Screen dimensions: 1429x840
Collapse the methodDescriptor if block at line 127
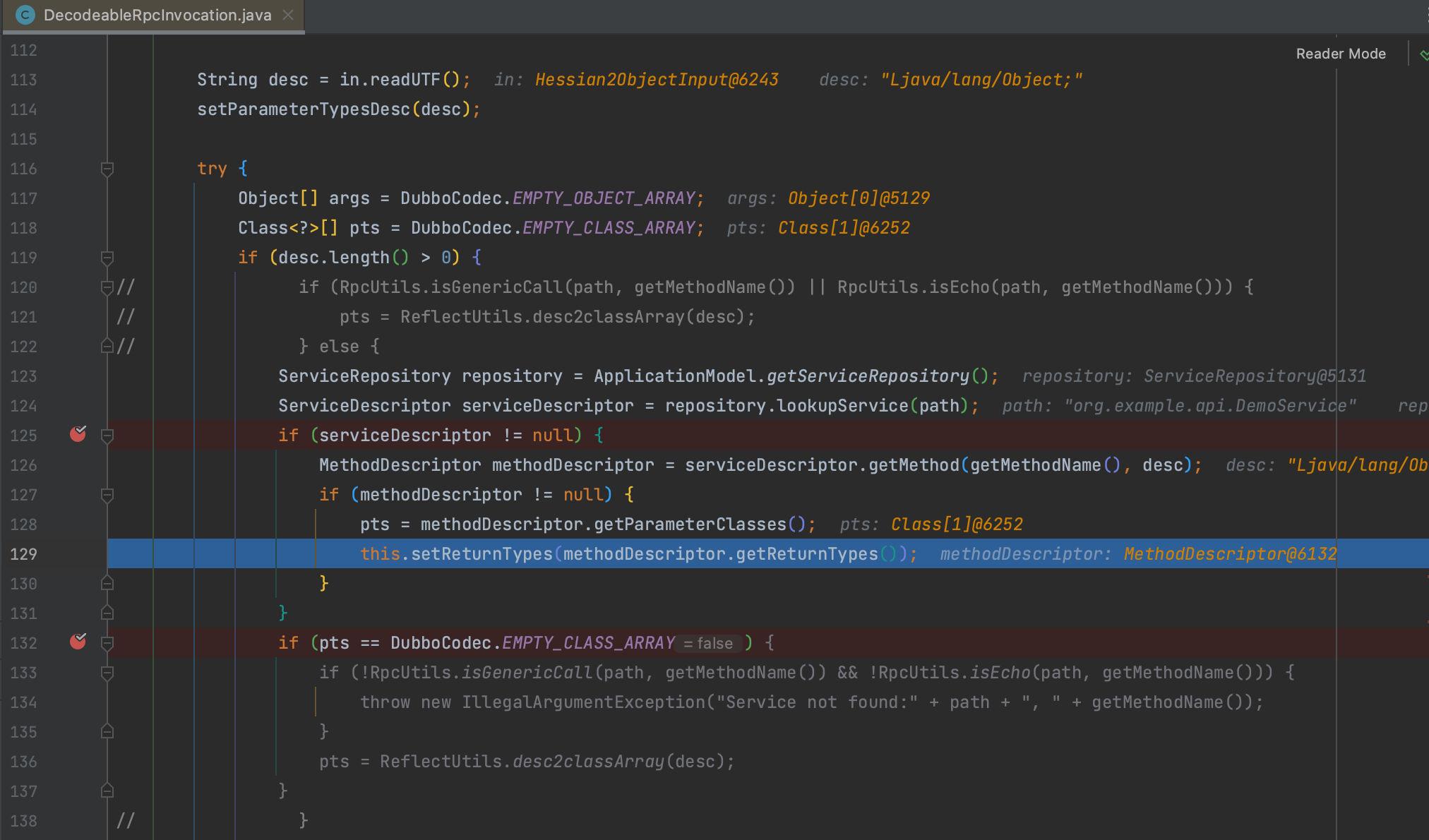(107, 495)
